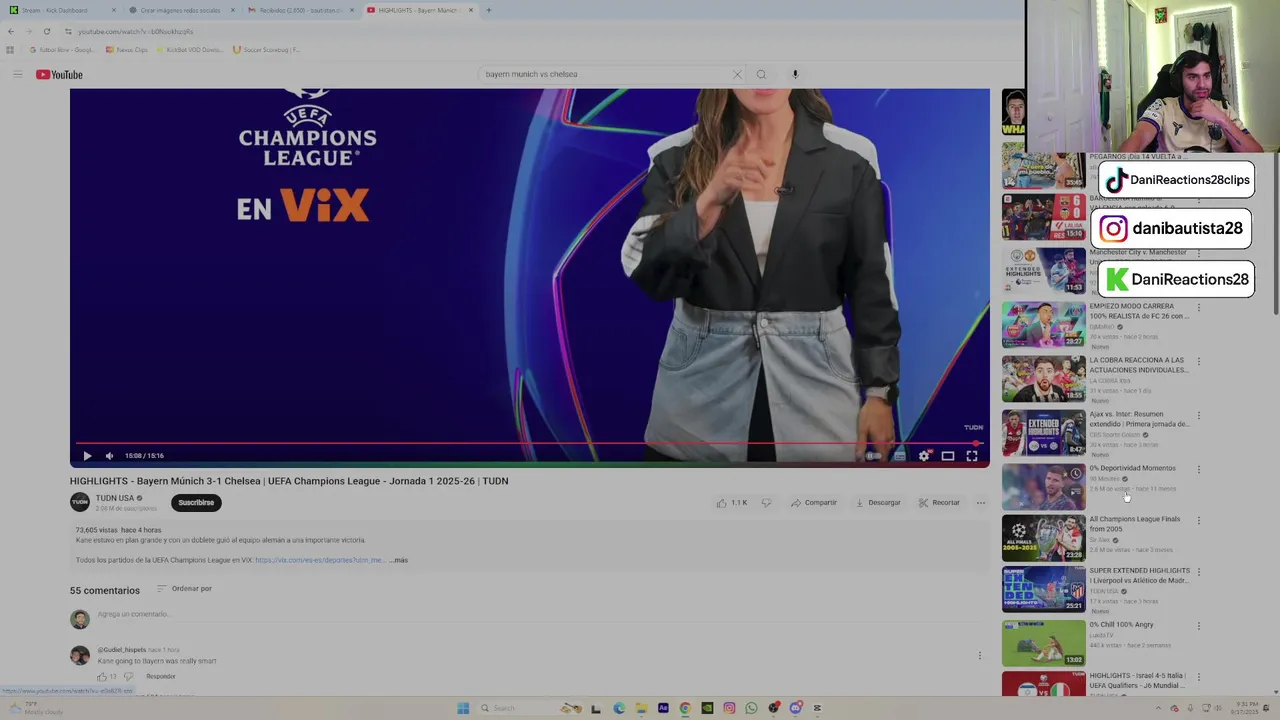
Task: Like the comment by Gudiel_hispets
Action: (x=102, y=677)
